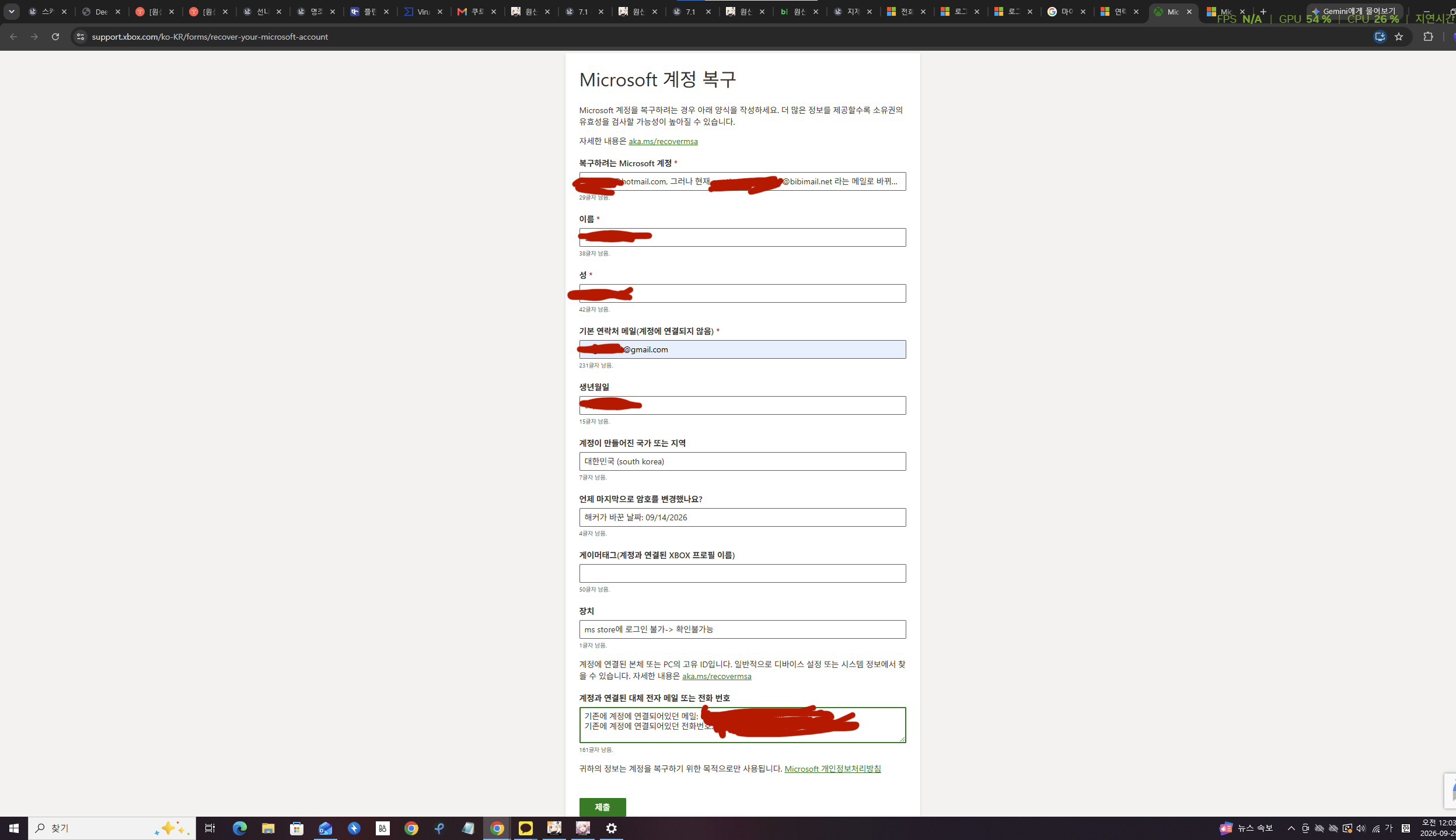Click the install app icon in address bar

point(1380,37)
